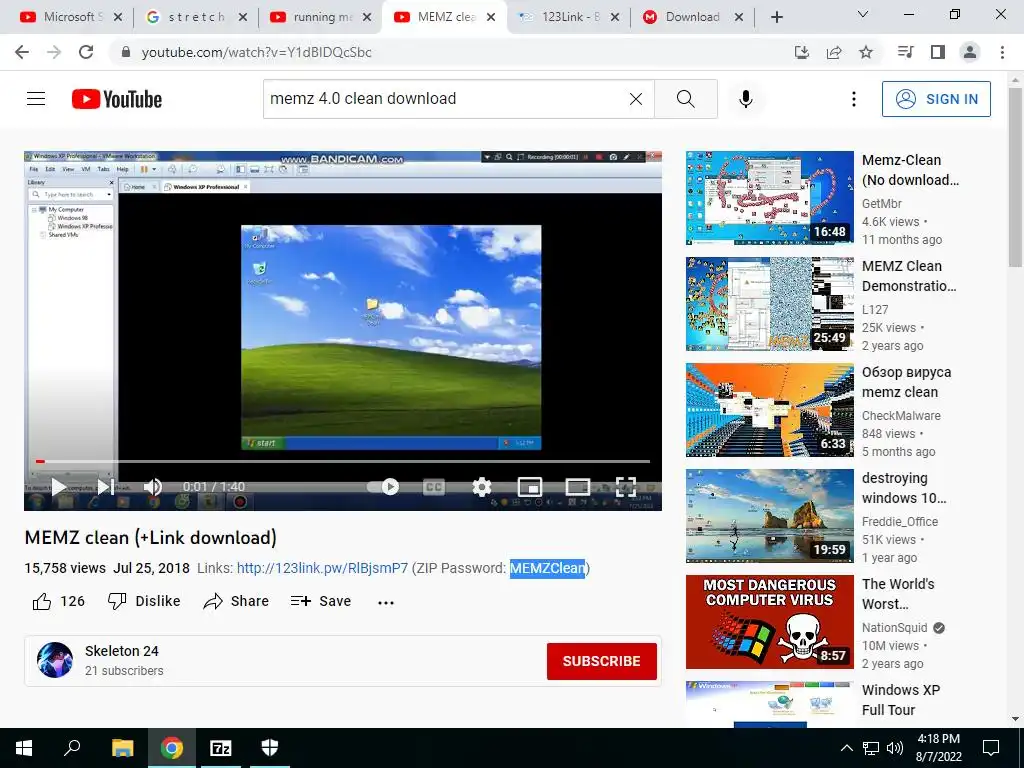Install the app via address bar icon
Image resolution: width=1024 pixels, height=768 pixels.
802,52
